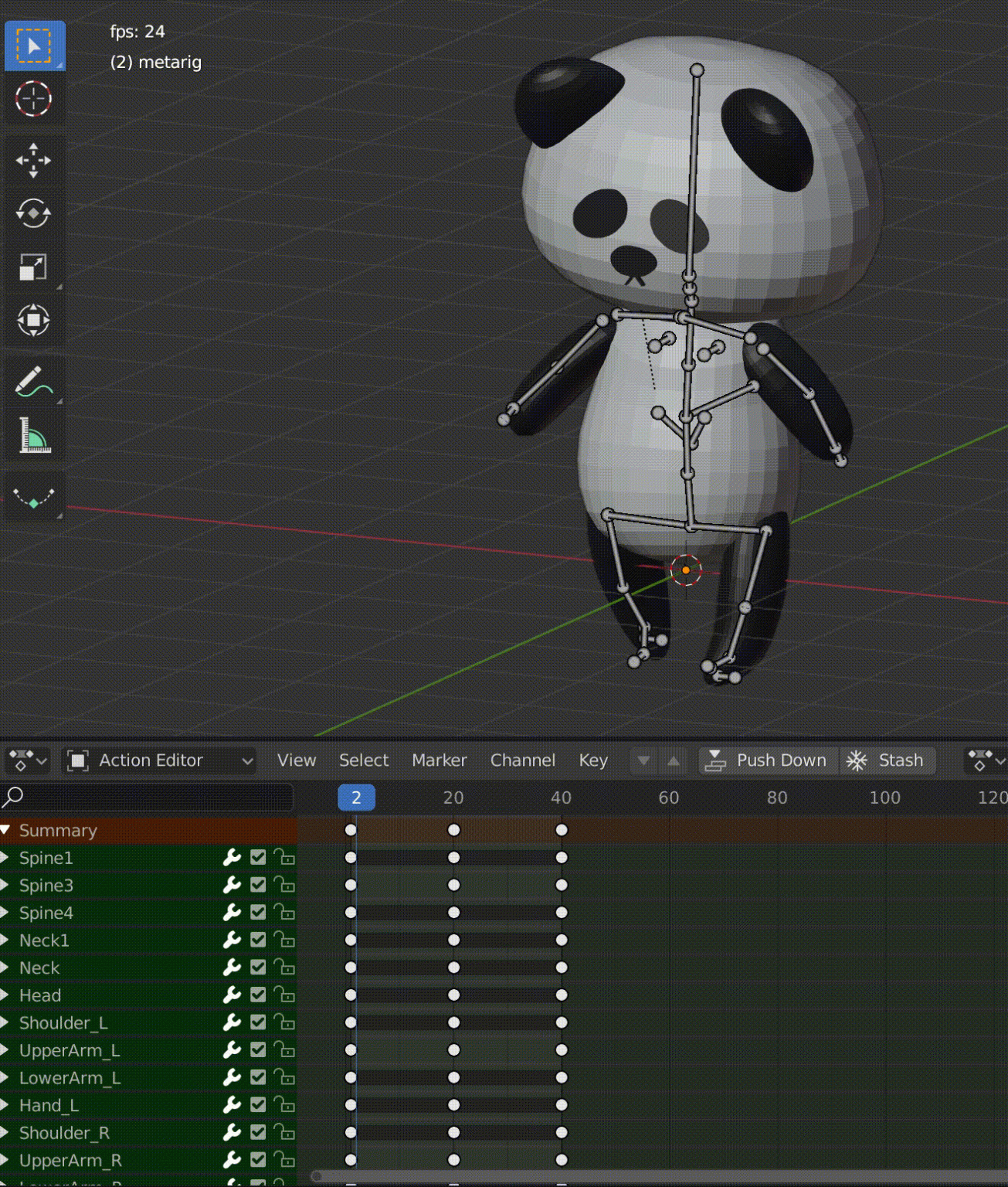Select the Transform tool
Viewport: 1008px width, 1187px height.
(x=35, y=321)
